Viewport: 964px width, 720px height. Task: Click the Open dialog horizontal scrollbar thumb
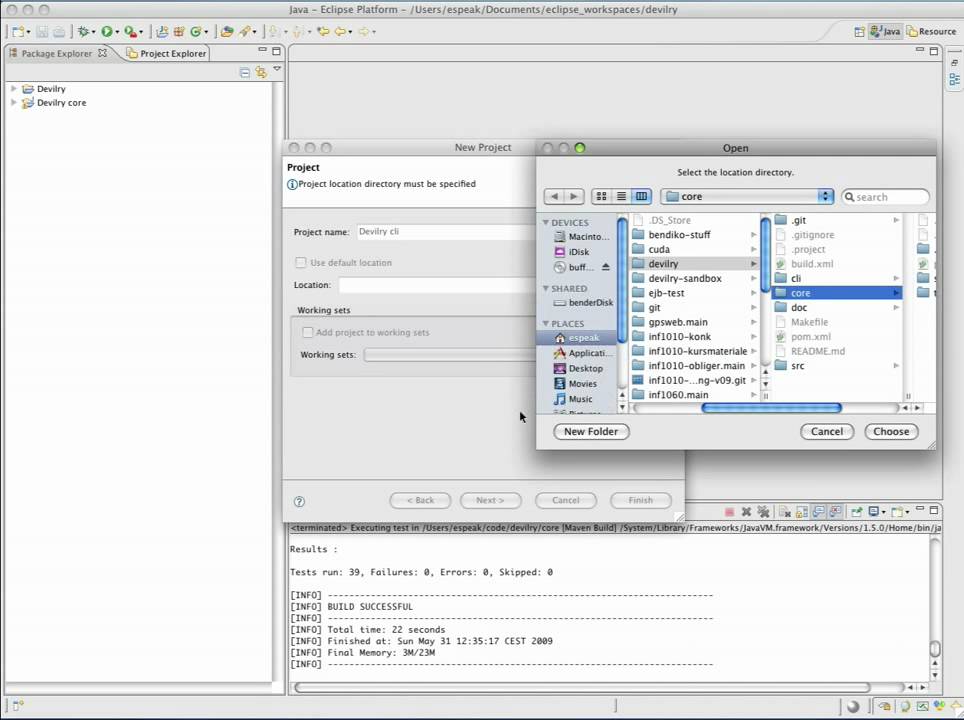coord(771,408)
